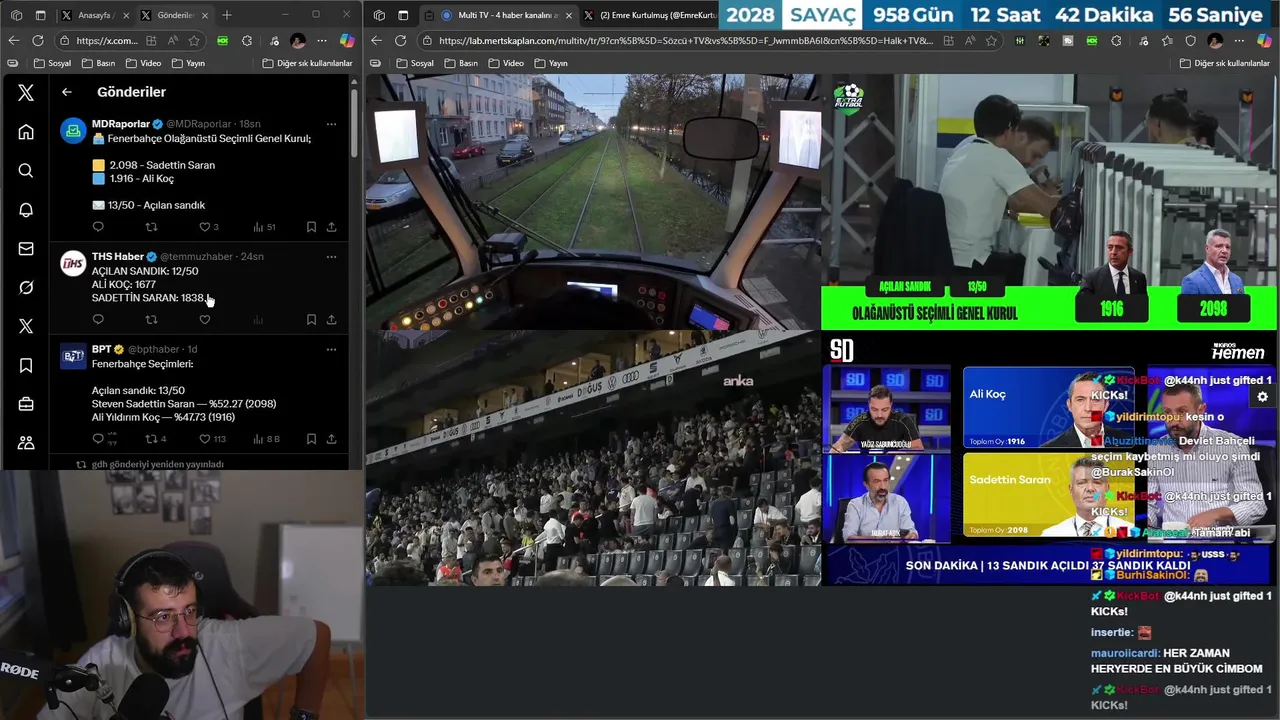Switch to Multi TV tab in right browser
The image size is (1280, 720).
497,15
